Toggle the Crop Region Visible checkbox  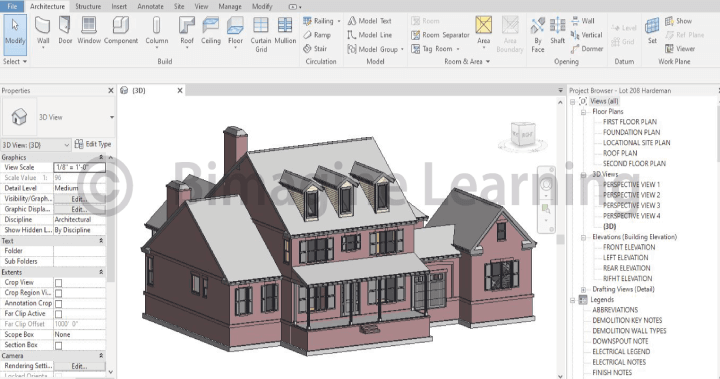58,293
